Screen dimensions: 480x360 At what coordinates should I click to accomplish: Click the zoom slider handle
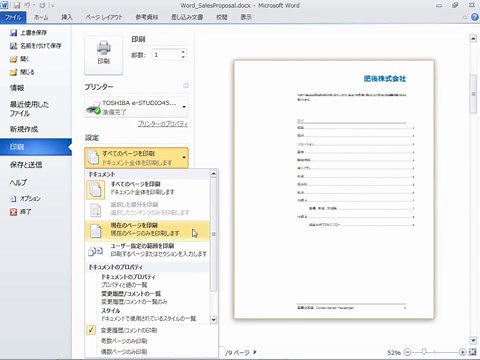coord(424,352)
